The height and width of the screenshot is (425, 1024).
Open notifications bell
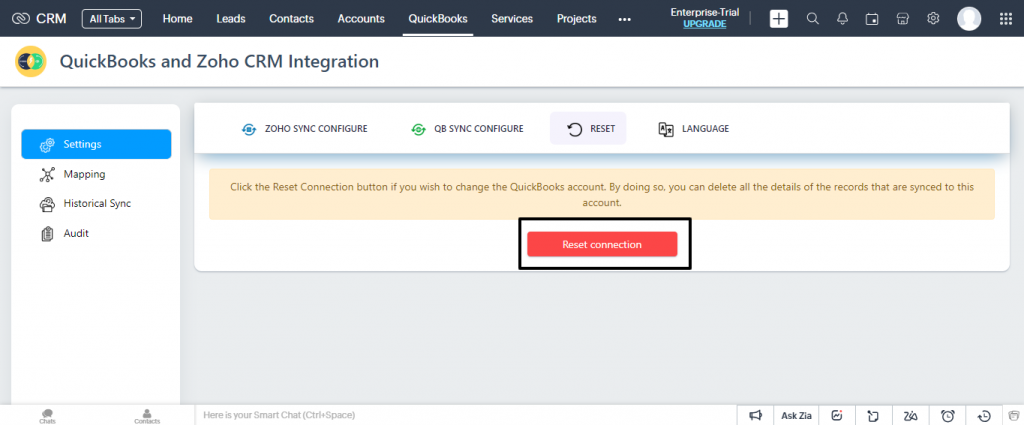coord(842,18)
